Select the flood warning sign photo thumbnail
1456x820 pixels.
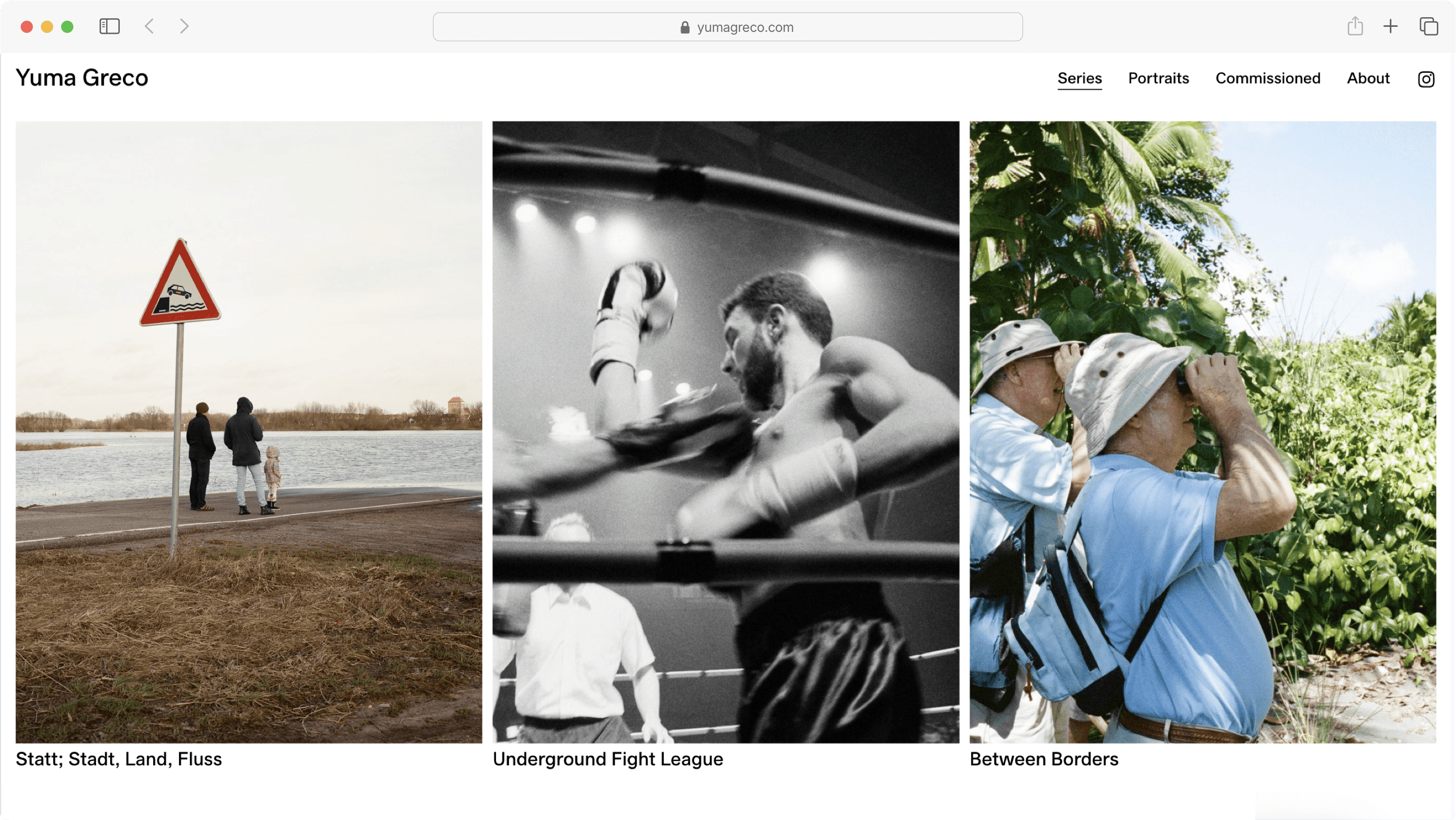(249, 432)
